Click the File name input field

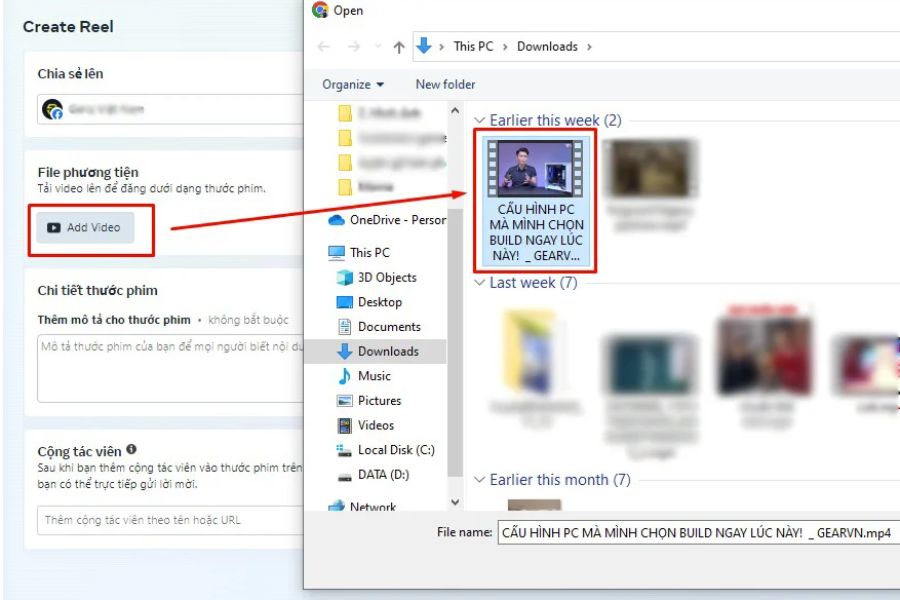[698, 532]
